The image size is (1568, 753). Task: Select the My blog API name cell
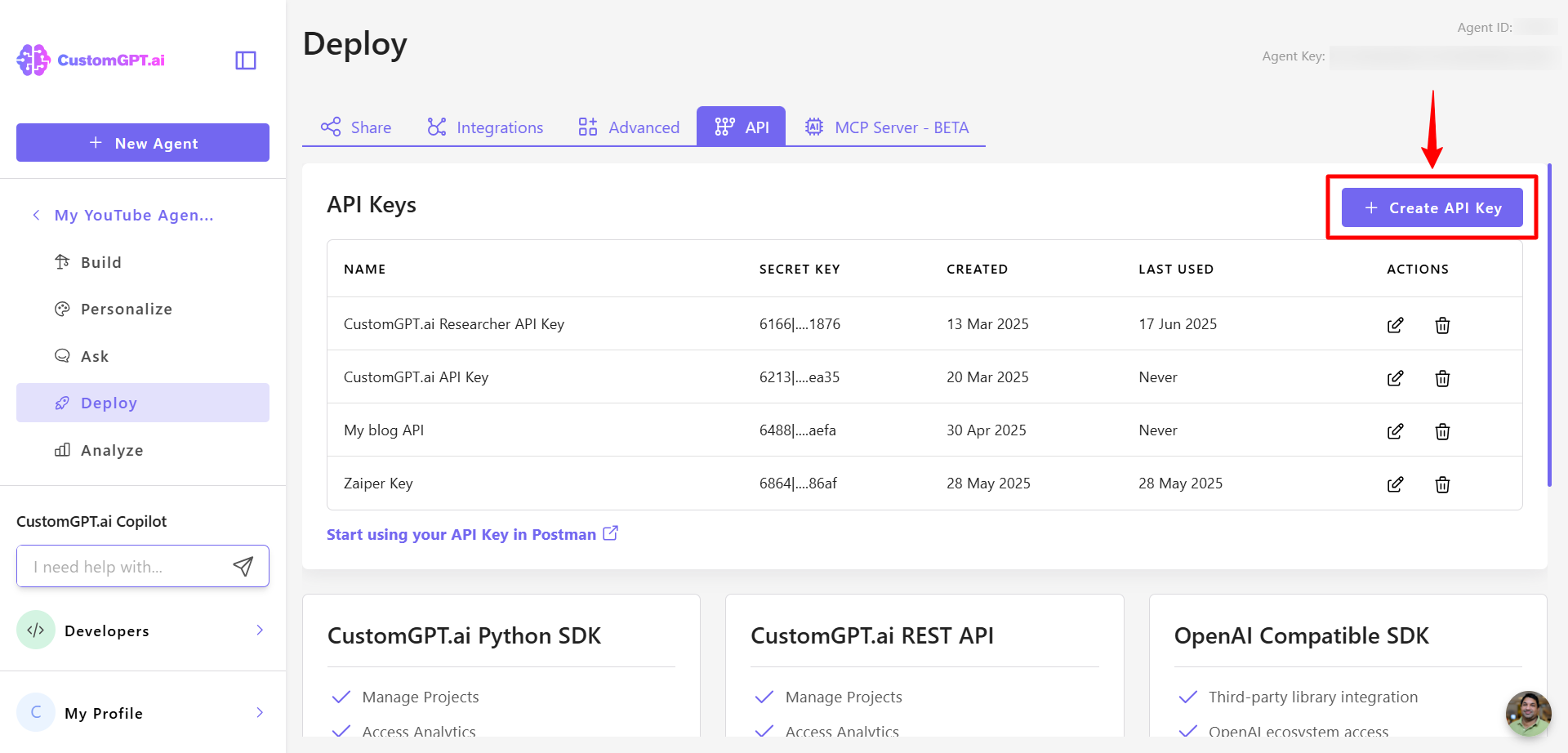384,430
